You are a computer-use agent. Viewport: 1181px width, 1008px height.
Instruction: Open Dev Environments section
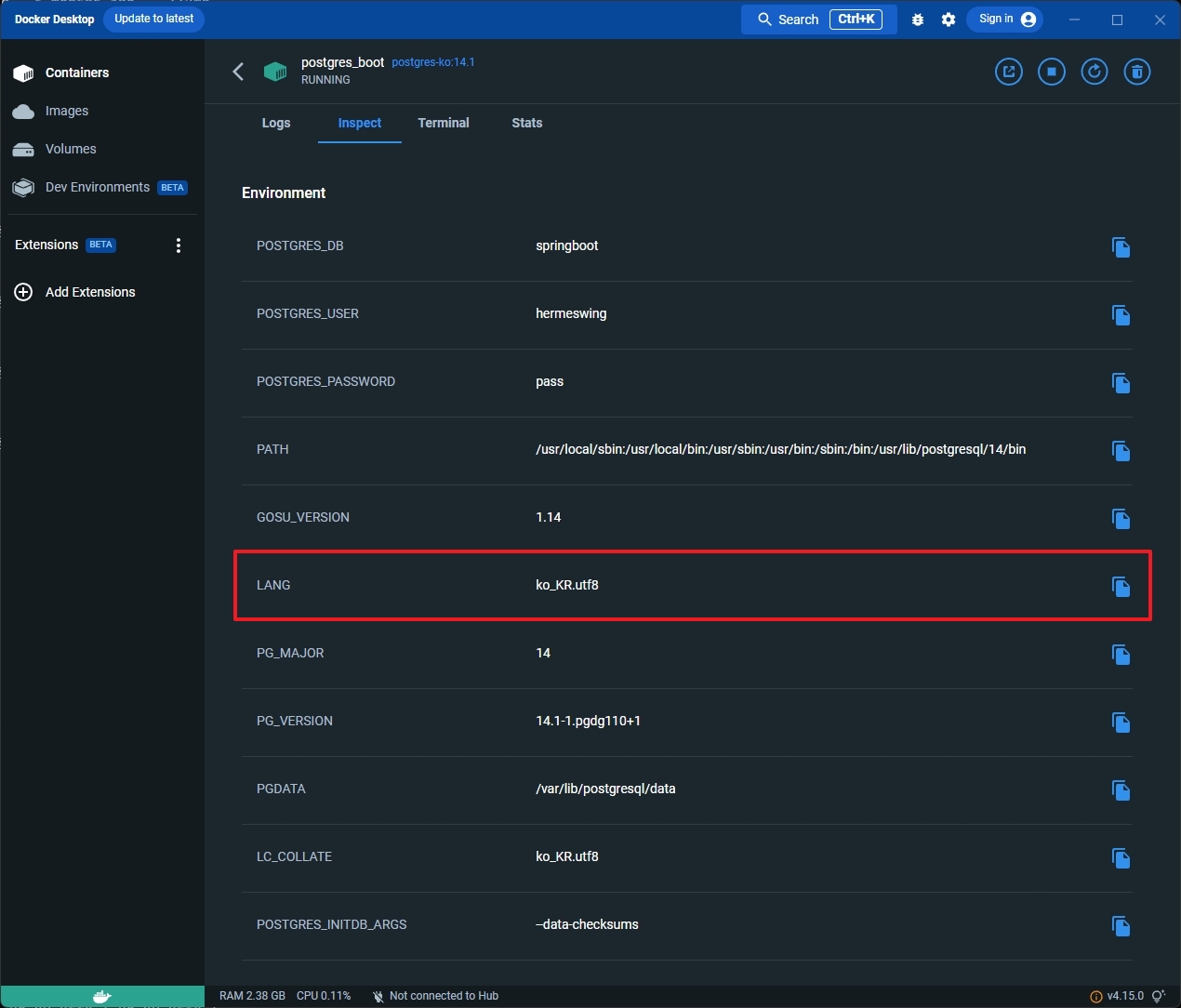pos(102,187)
